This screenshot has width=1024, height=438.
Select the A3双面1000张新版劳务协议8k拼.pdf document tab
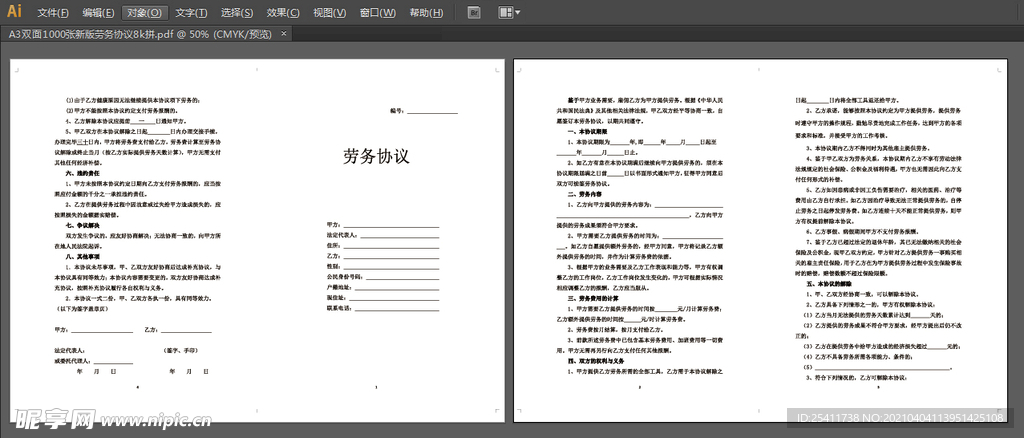click(x=140, y=33)
